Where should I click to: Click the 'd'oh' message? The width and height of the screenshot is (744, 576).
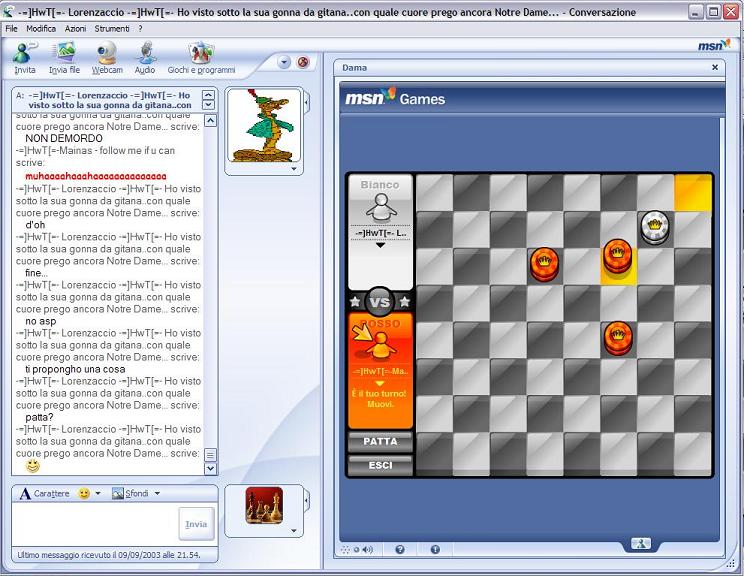[x=35, y=225]
